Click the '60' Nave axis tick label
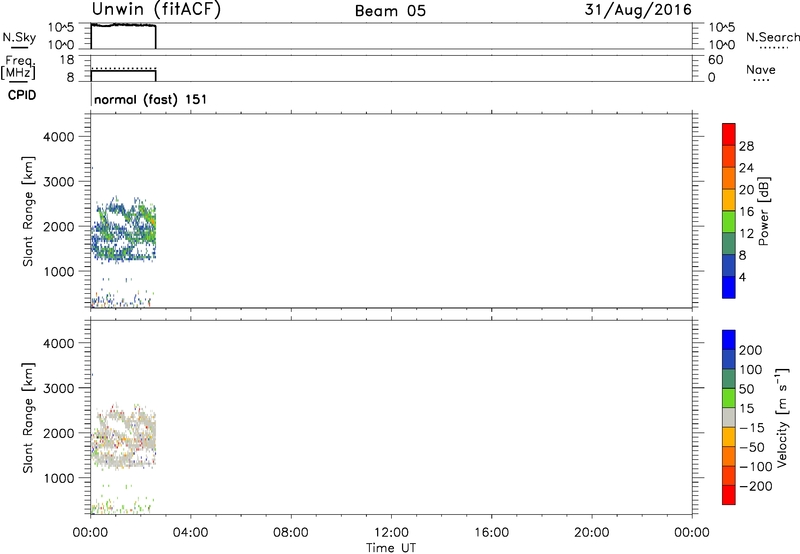Viewport: 800px width, 554px height. tap(715, 60)
